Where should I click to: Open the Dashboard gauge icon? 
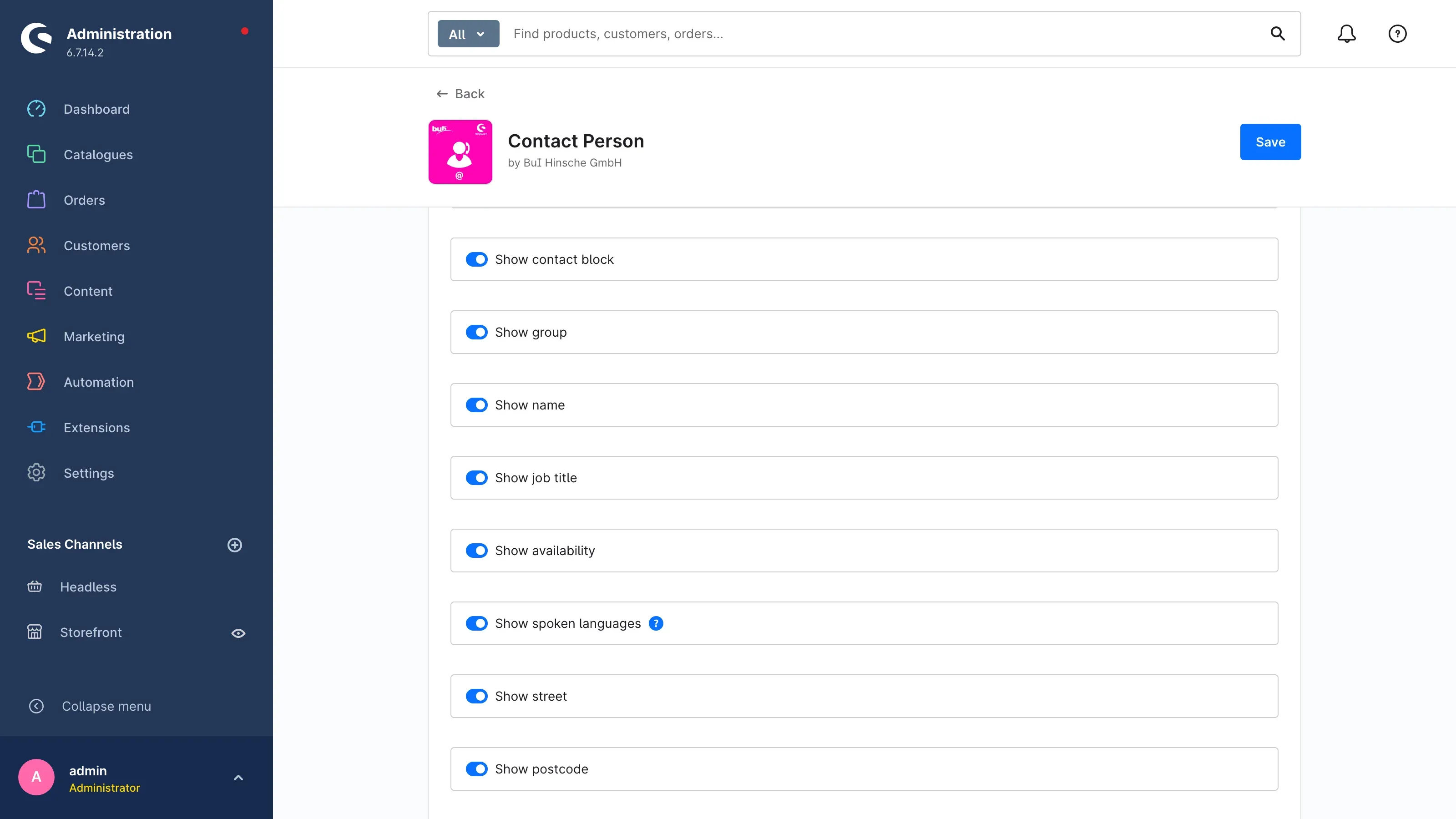[x=36, y=109]
